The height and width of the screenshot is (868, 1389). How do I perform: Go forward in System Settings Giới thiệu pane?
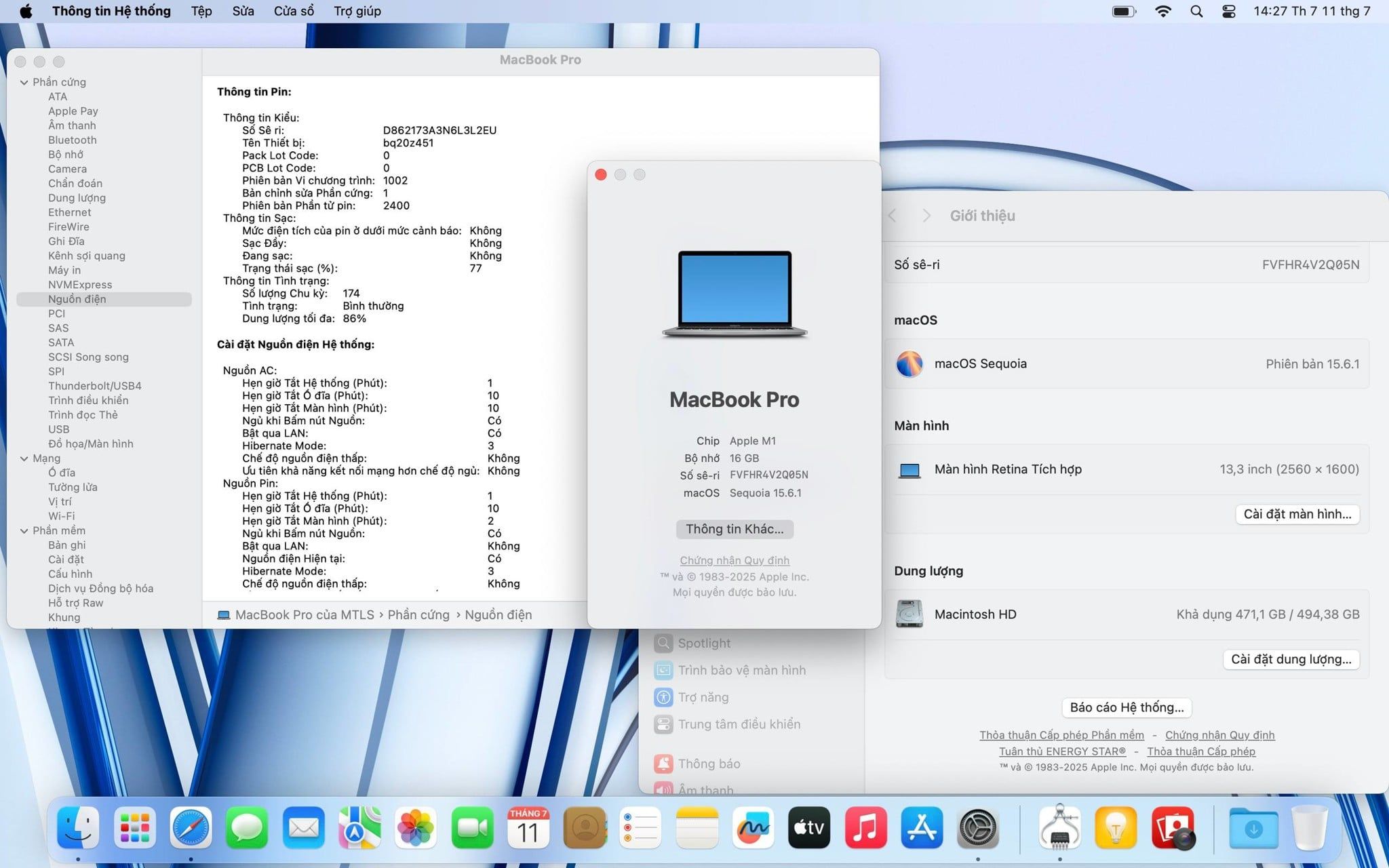pos(926,216)
